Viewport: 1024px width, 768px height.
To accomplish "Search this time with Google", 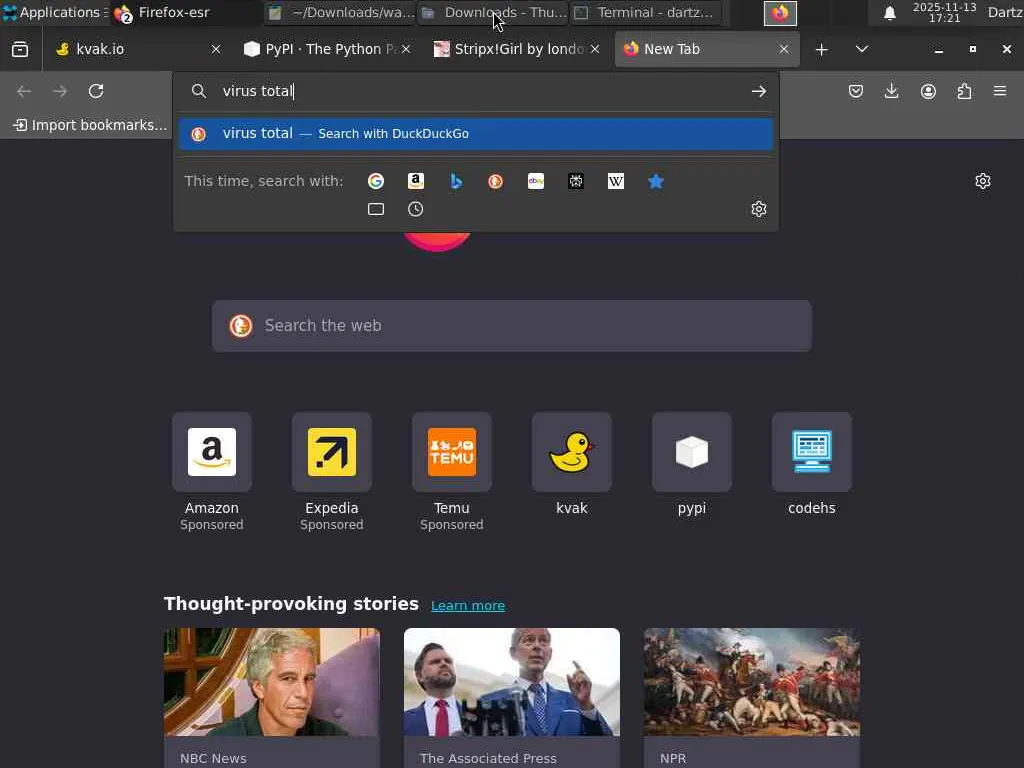I will tap(376, 181).
